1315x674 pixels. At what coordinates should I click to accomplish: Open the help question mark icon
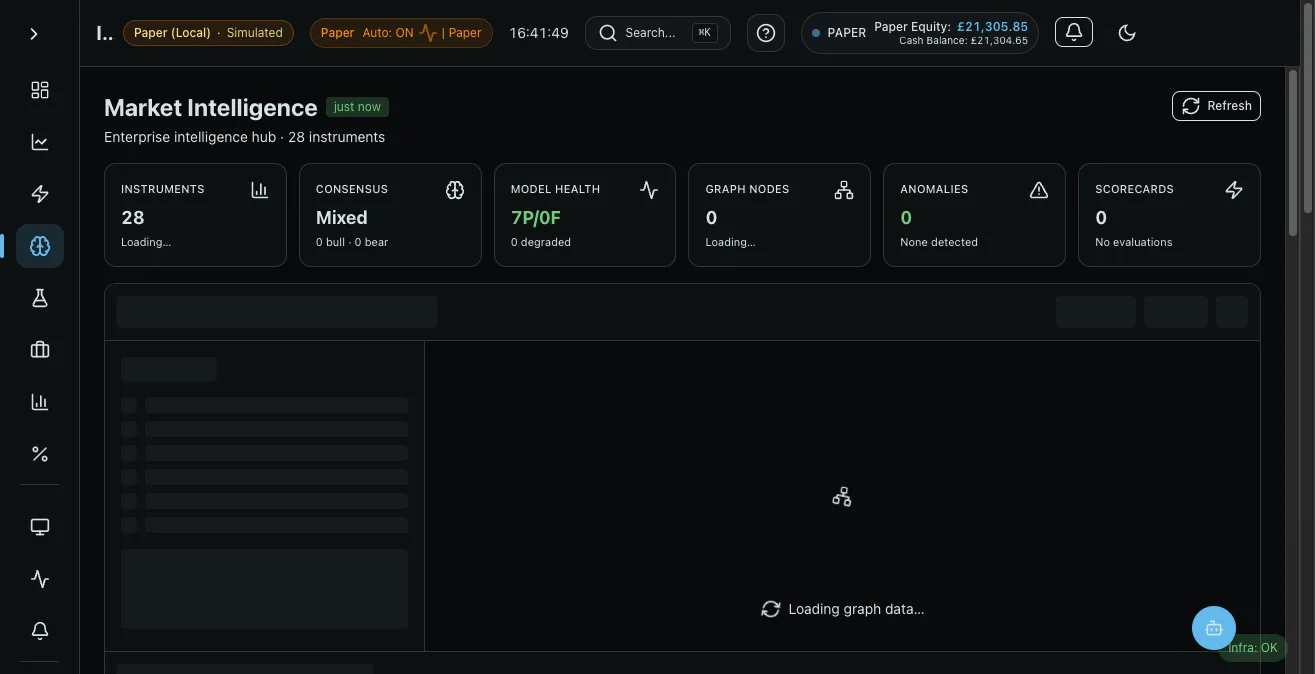[766, 33]
